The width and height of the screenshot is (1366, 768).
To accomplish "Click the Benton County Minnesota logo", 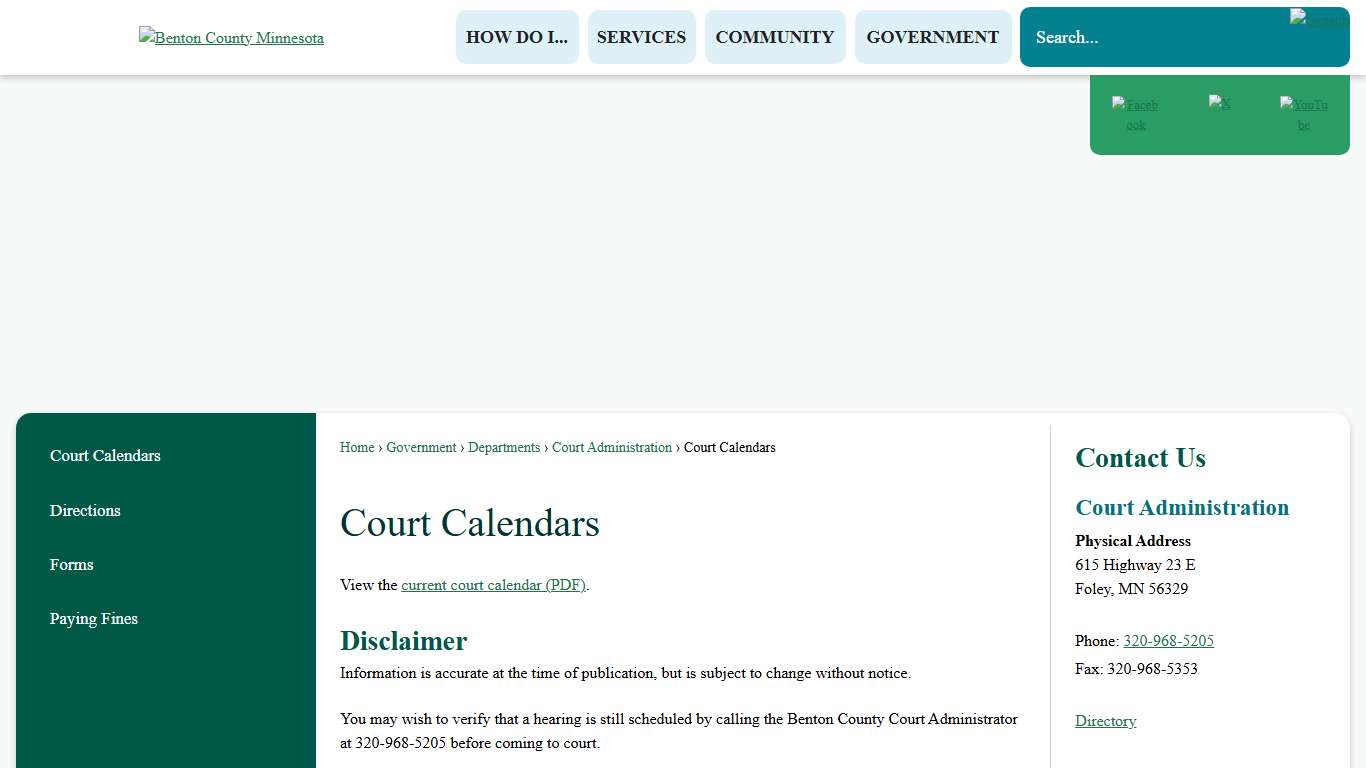I will pyautogui.click(x=231, y=37).
